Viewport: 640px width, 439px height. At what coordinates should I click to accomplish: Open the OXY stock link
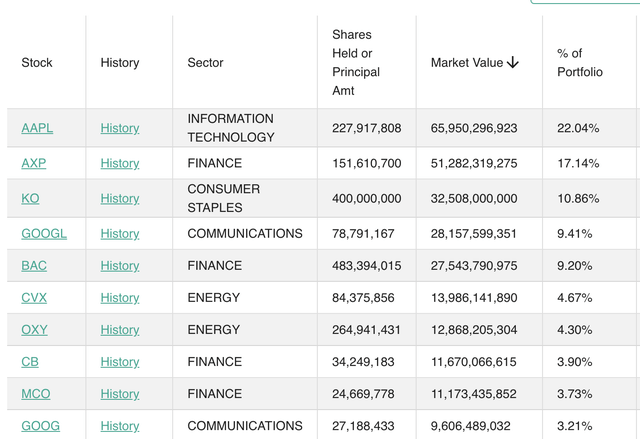[x=34, y=330]
